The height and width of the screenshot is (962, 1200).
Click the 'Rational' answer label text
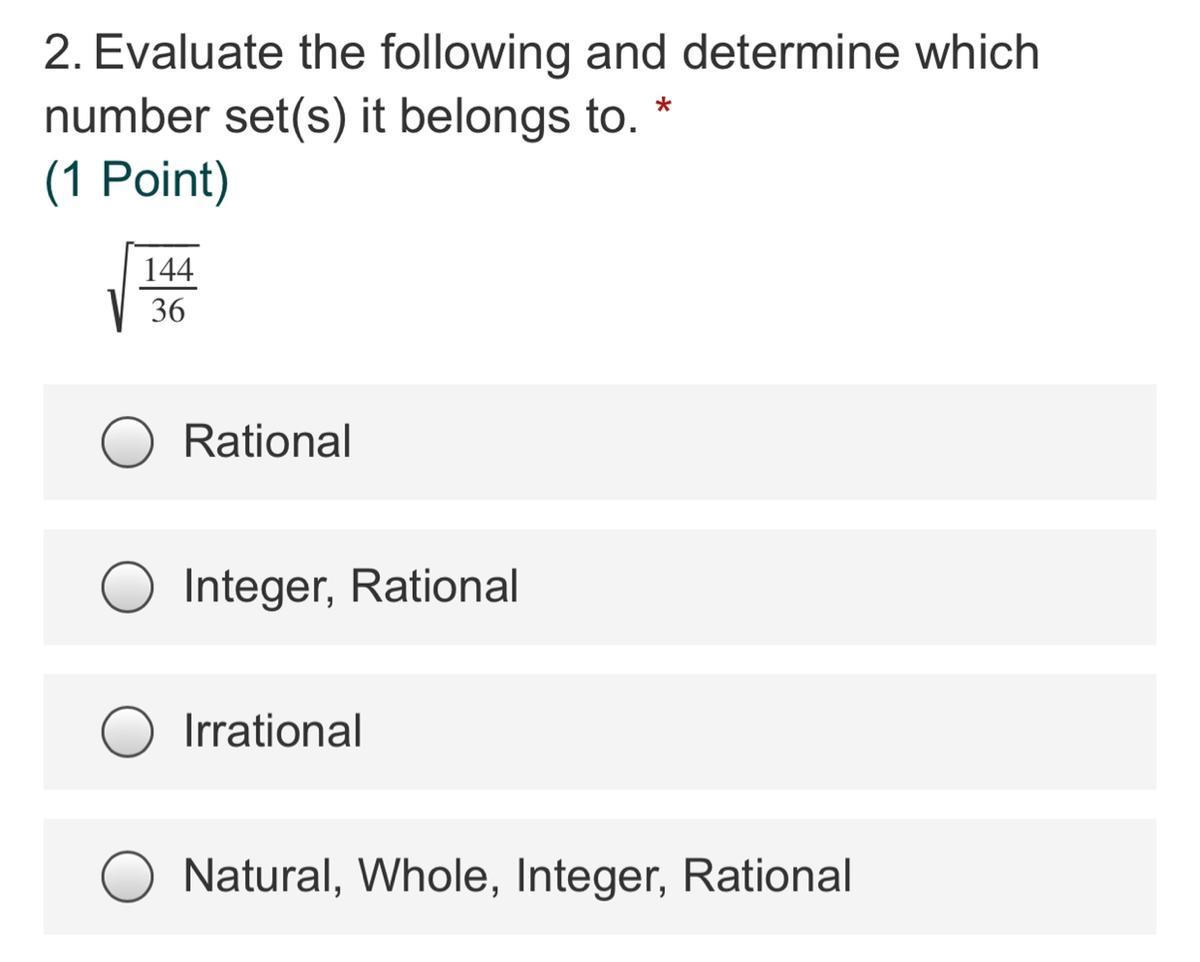pyautogui.click(x=267, y=441)
